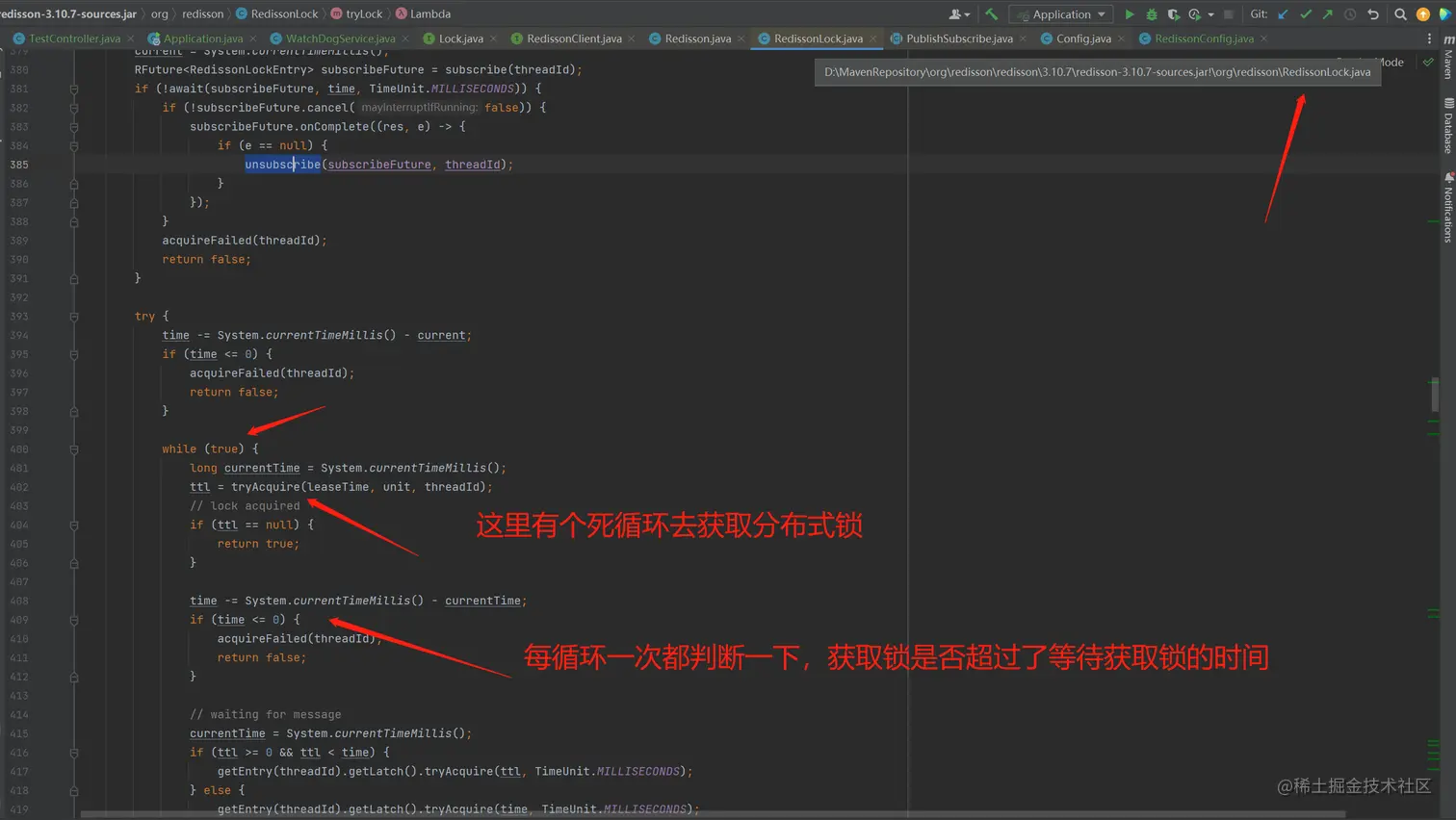
Task: Open the Application run configuration dropdown
Action: pos(1061,13)
